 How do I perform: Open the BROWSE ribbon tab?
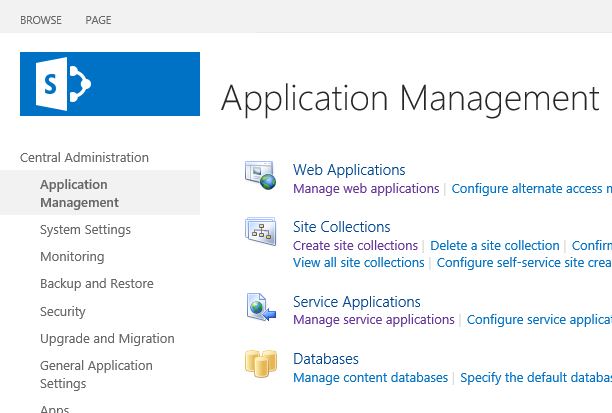point(40,20)
